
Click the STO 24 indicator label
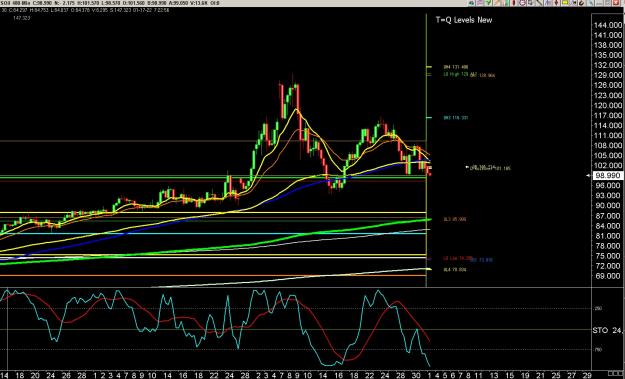pos(607,330)
